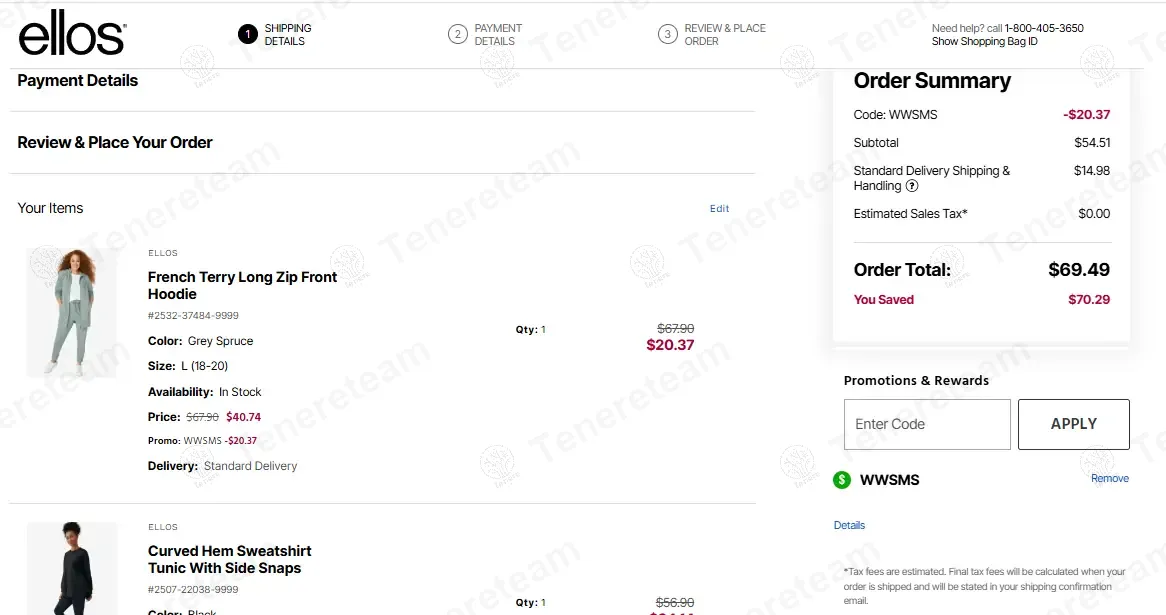Click green dollar icon beside WWSMS
Image resolution: width=1166 pixels, height=615 pixels.
click(842, 480)
